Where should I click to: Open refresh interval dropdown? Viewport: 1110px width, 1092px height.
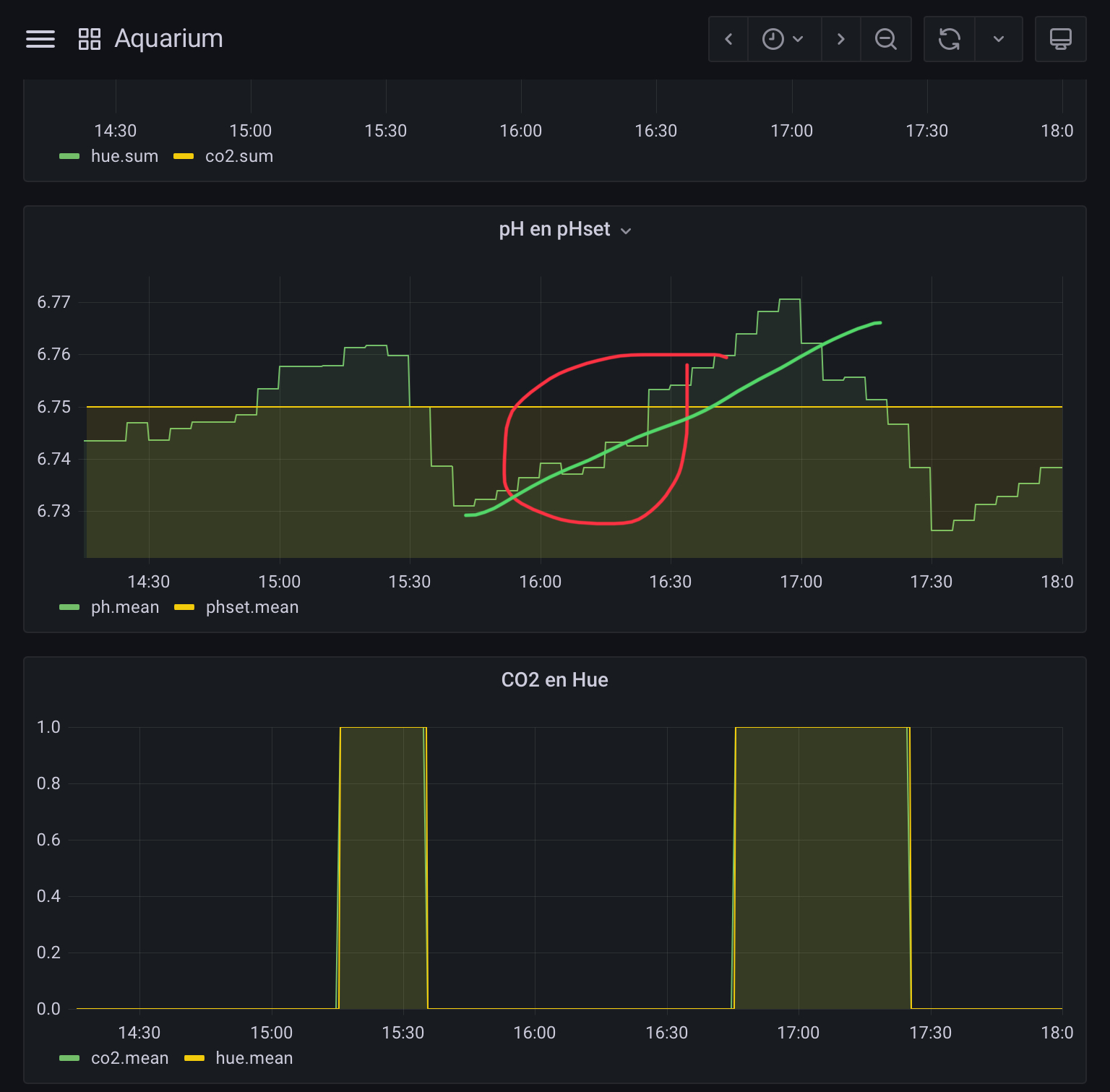[x=998, y=39]
